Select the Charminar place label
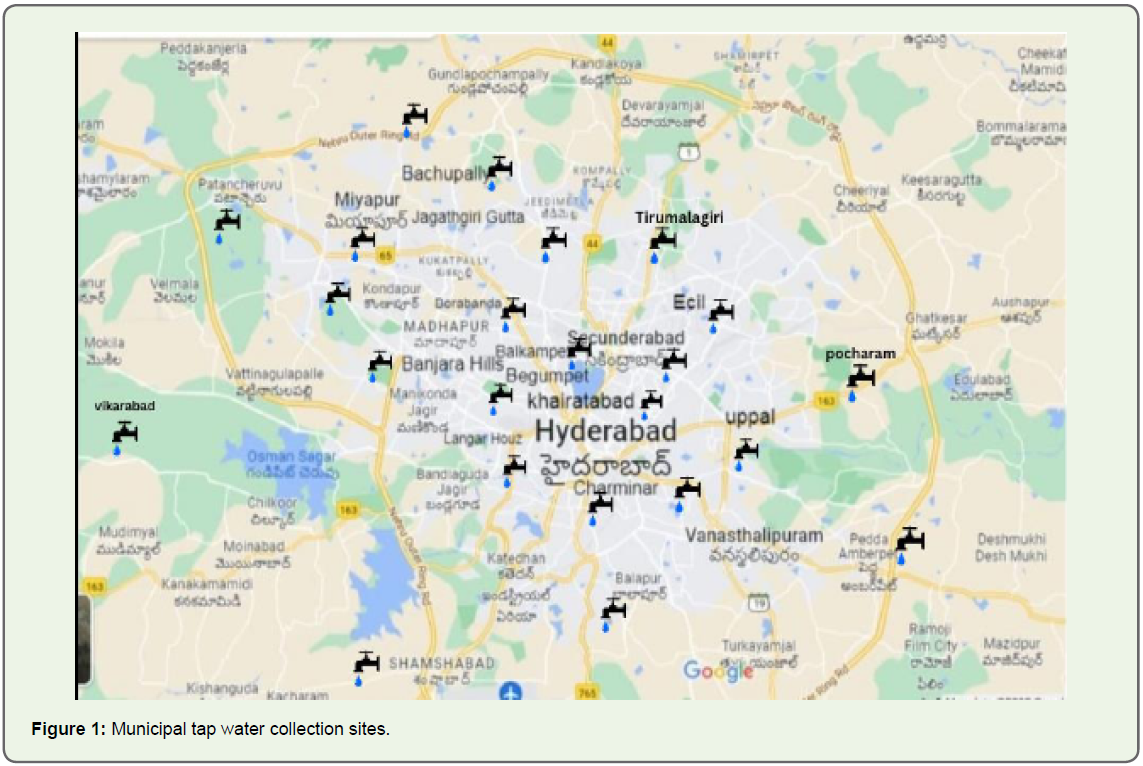The image size is (1143, 766). click(615, 488)
